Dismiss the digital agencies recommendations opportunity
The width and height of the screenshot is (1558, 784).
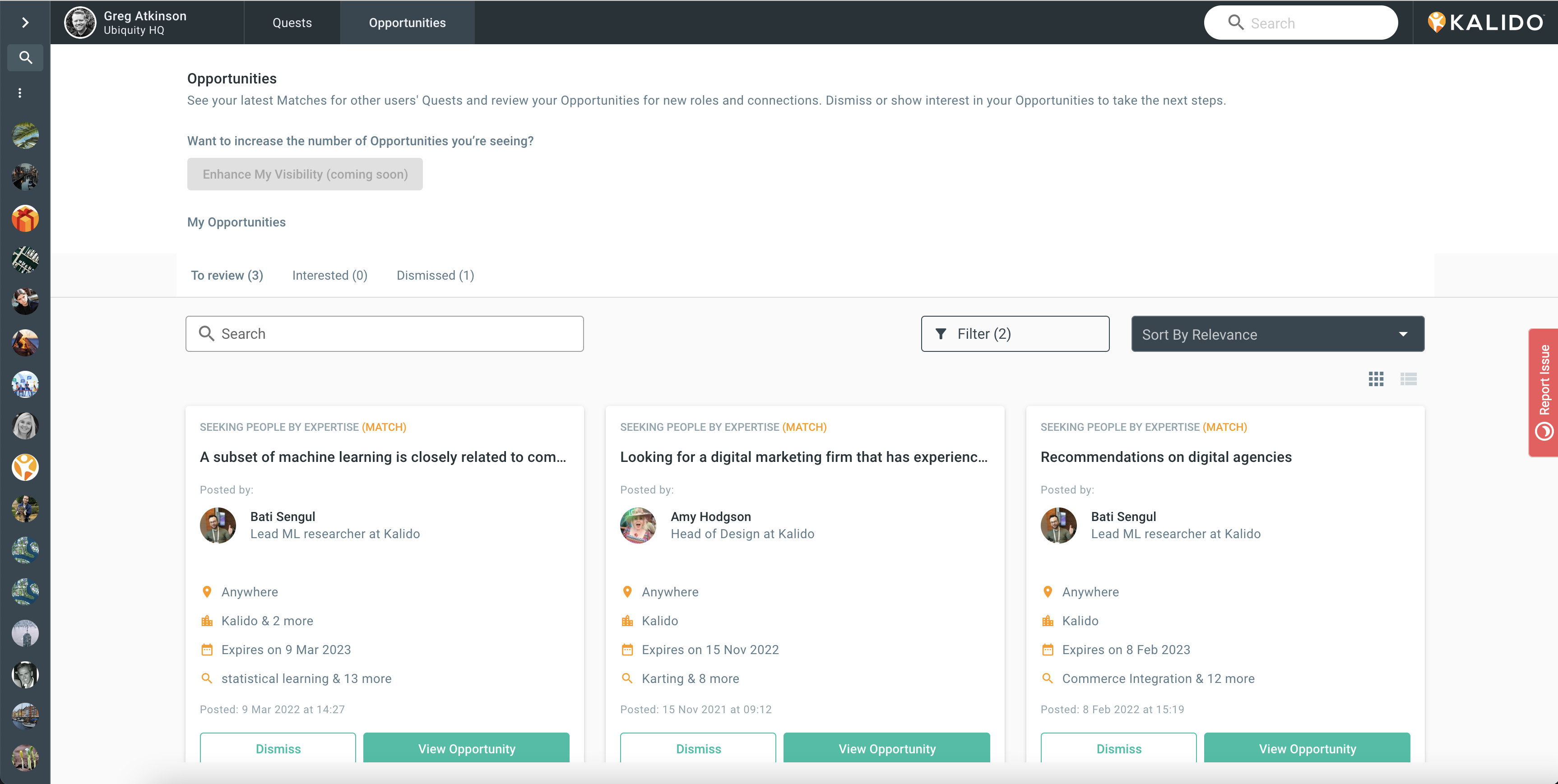1118,749
